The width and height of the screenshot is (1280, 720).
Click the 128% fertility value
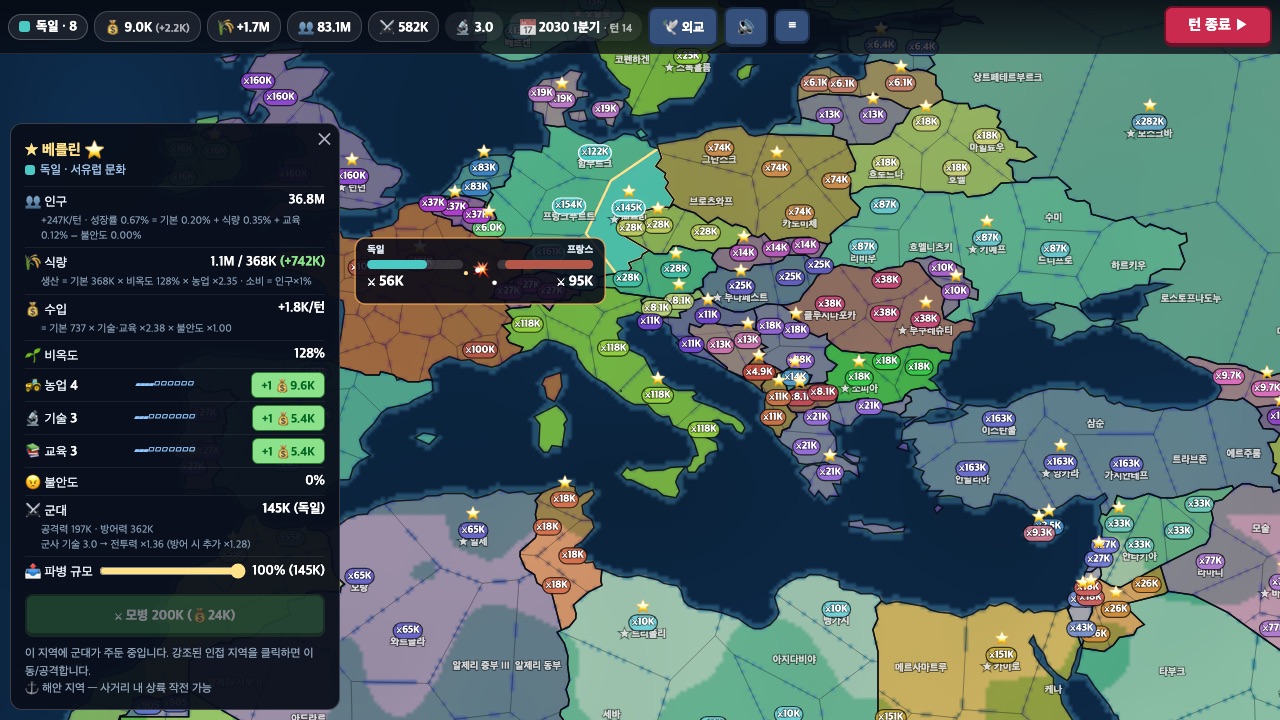click(309, 353)
